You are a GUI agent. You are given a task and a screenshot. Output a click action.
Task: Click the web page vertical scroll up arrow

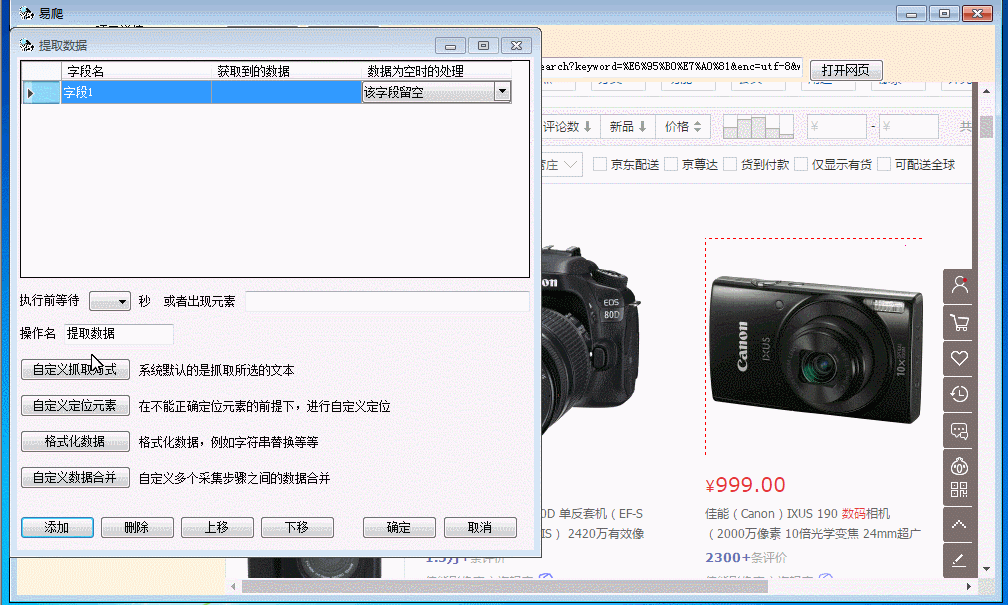click(x=987, y=91)
